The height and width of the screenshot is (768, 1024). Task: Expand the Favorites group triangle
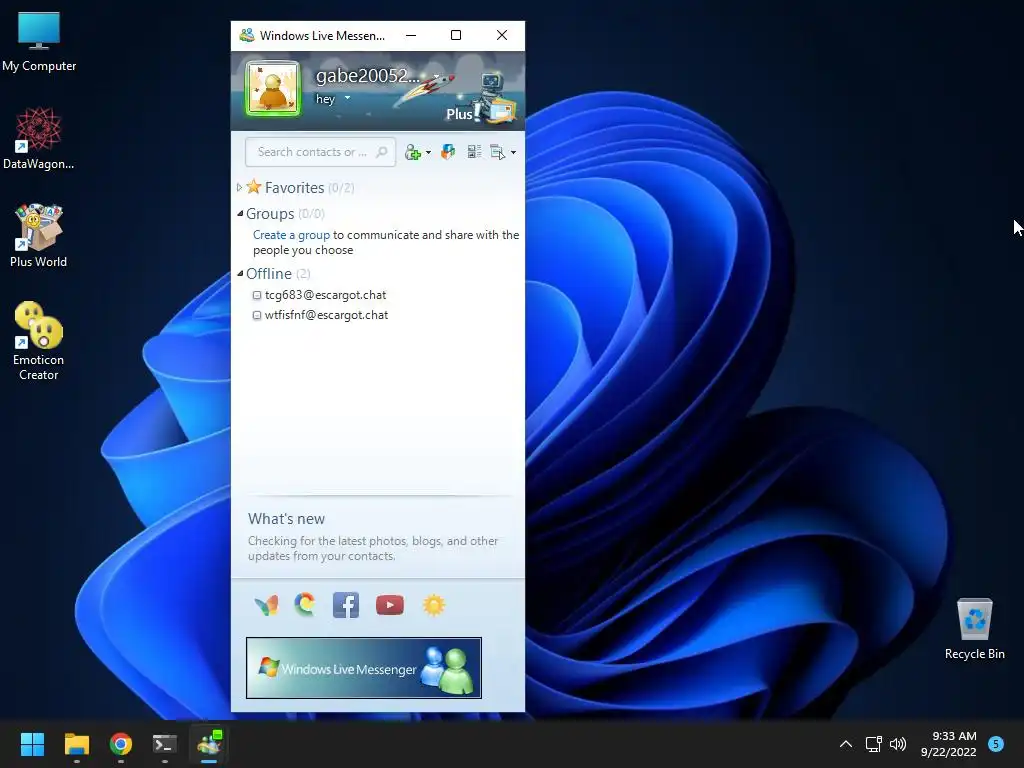point(239,187)
